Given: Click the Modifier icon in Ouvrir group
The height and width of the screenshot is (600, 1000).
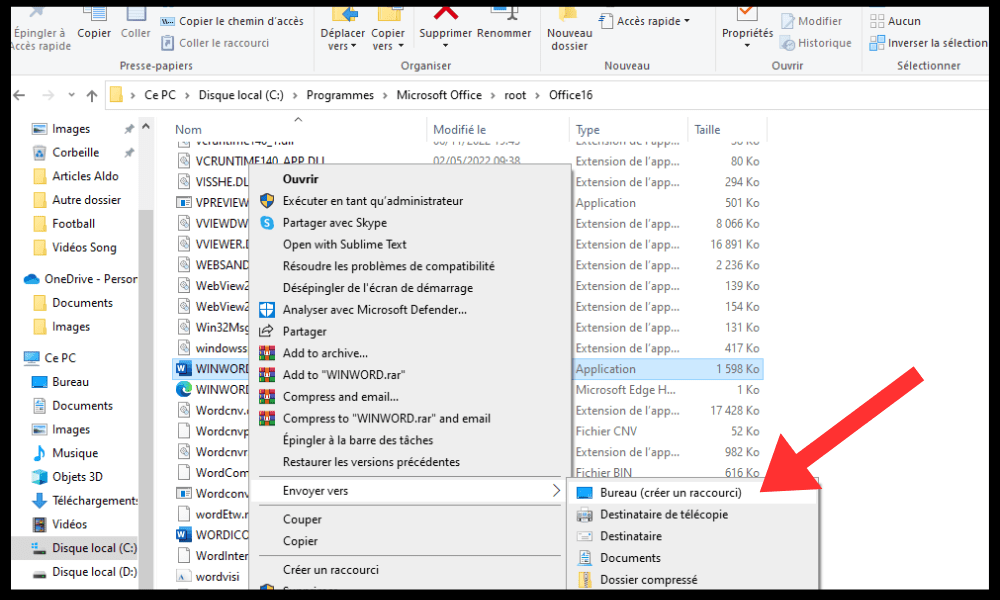Looking at the screenshot, I should click(788, 21).
